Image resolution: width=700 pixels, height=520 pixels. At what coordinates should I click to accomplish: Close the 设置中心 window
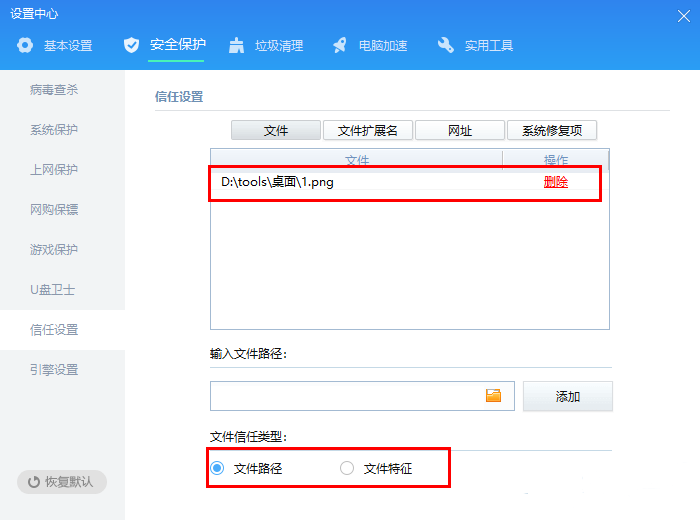(x=683, y=16)
